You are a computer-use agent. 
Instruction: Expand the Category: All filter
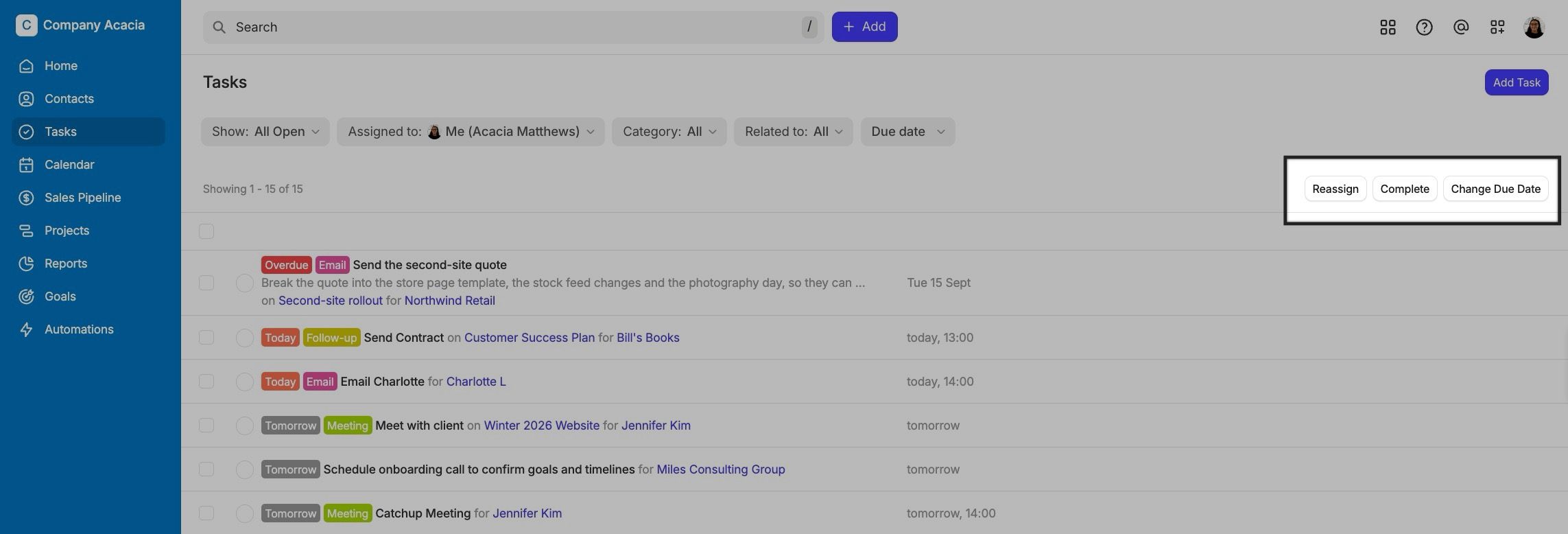pyautogui.click(x=669, y=132)
